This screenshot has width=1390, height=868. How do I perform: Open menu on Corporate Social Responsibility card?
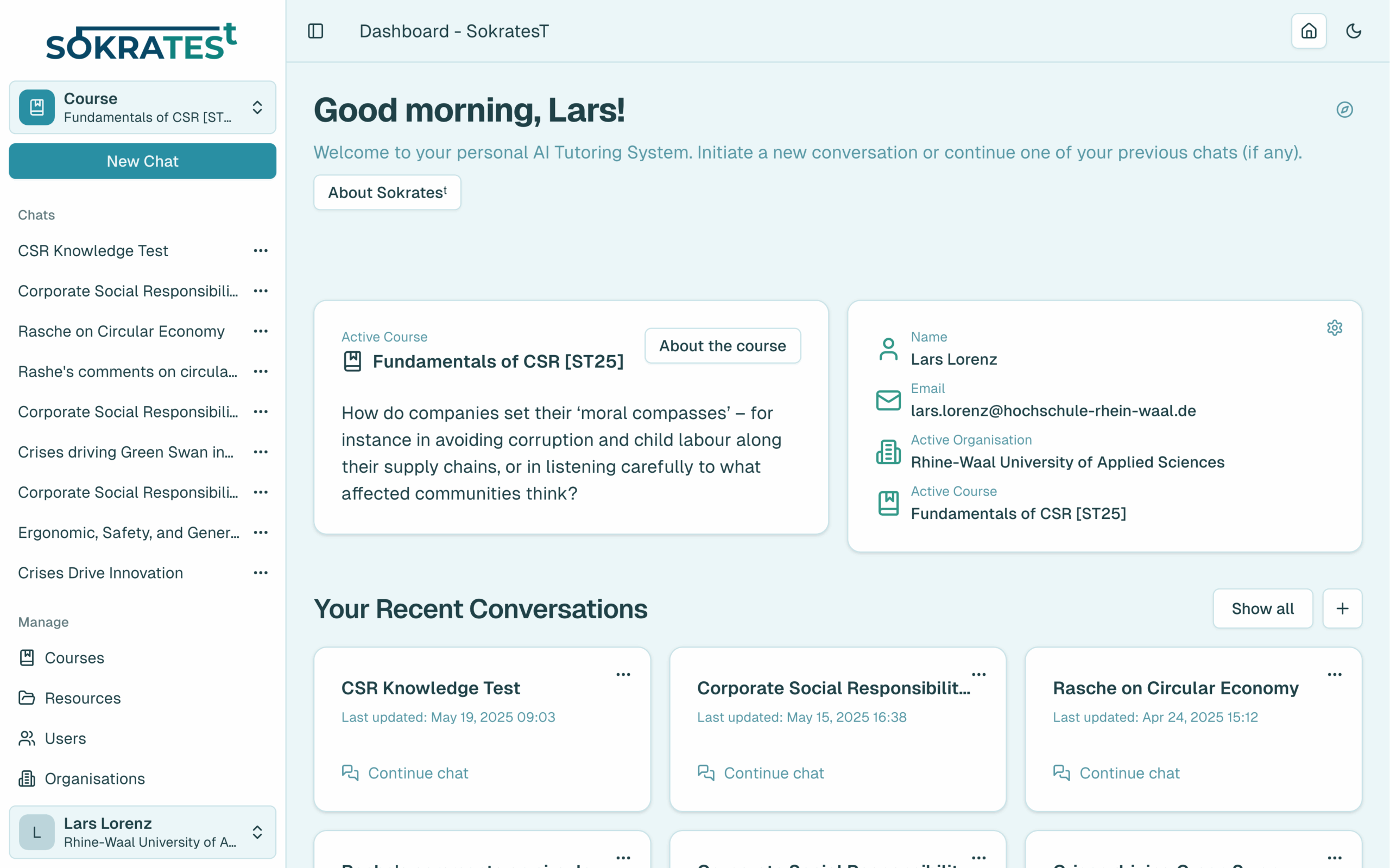(979, 675)
